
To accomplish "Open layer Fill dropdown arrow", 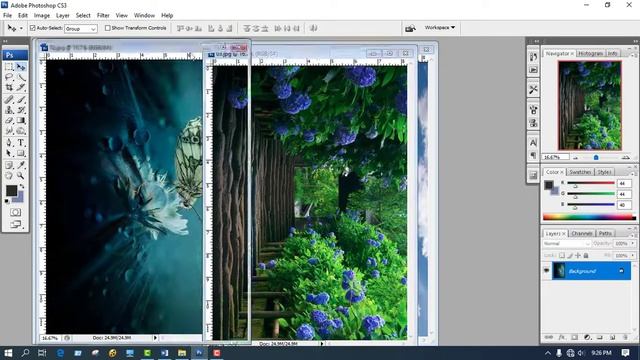I will 633,256.
